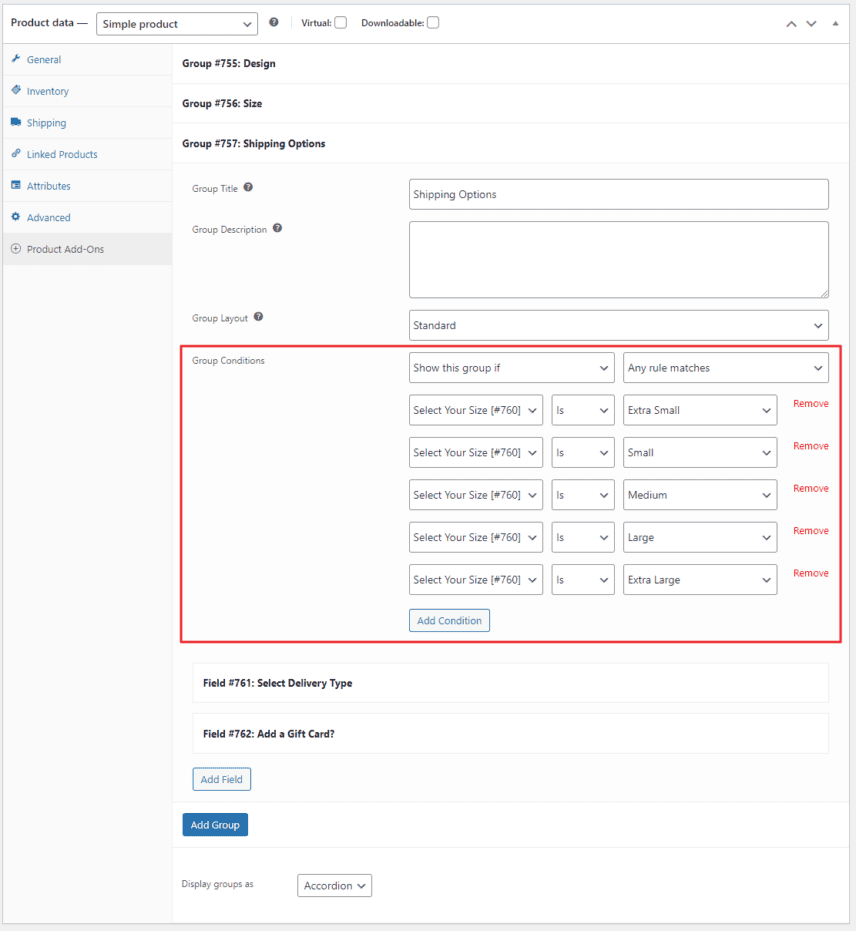This screenshot has width=856, height=931.
Task: Open the Simple product dropdown
Action: pos(176,23)
